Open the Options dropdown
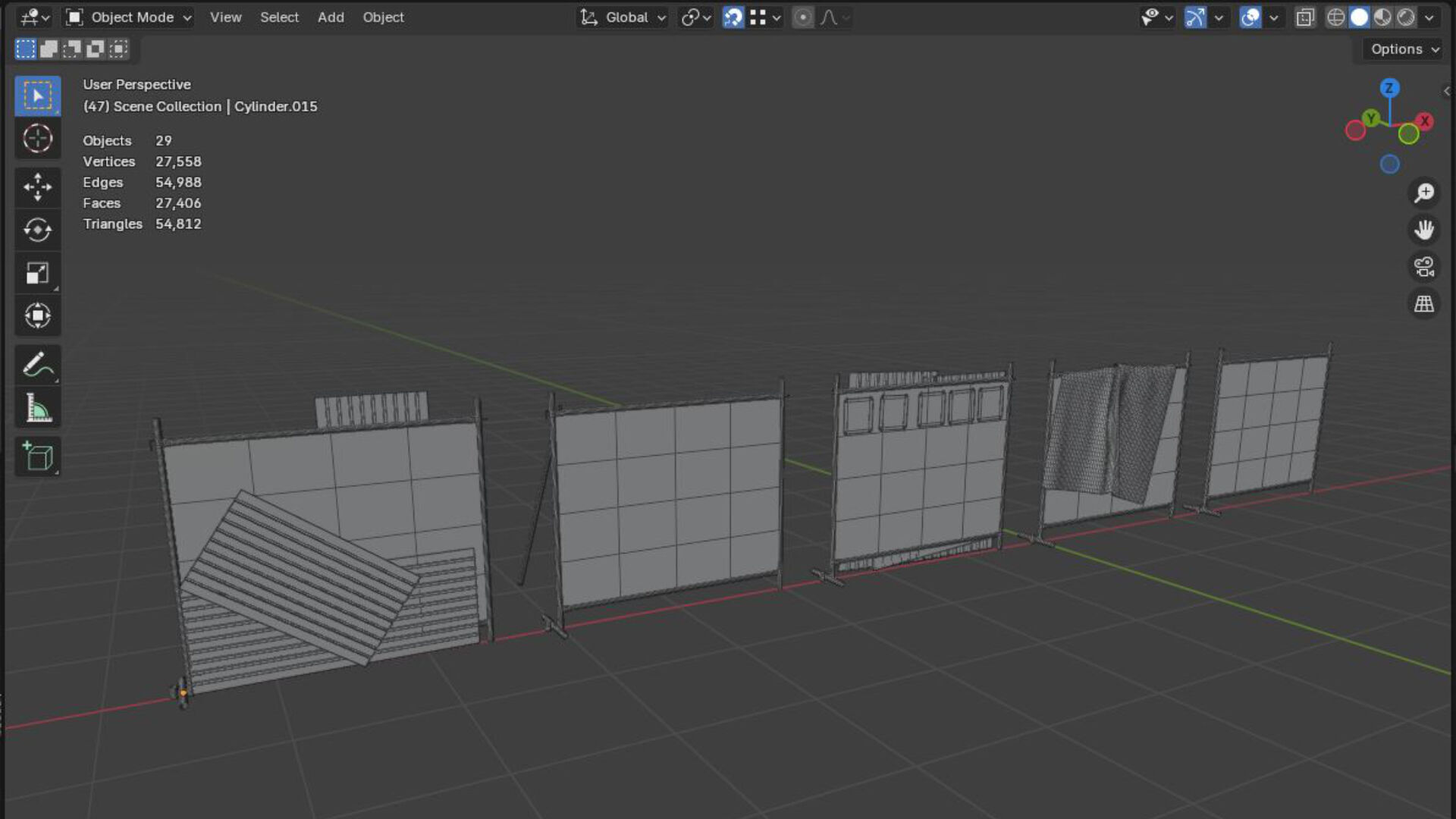The width and height of the screenshot is (1456, 819). (x=1404, y=49)
